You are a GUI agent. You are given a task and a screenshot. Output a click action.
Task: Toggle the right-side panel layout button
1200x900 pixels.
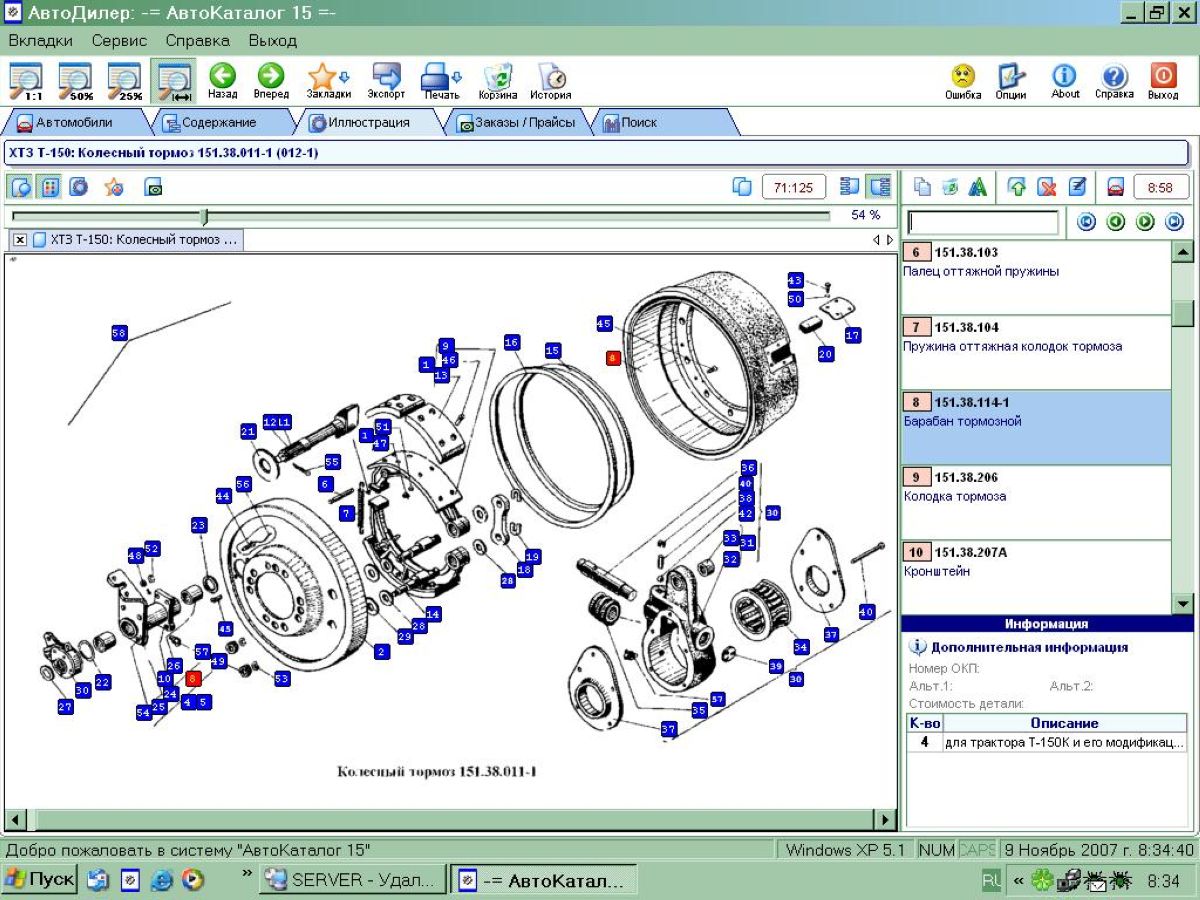pyautogui.click(x=879, y=187)
